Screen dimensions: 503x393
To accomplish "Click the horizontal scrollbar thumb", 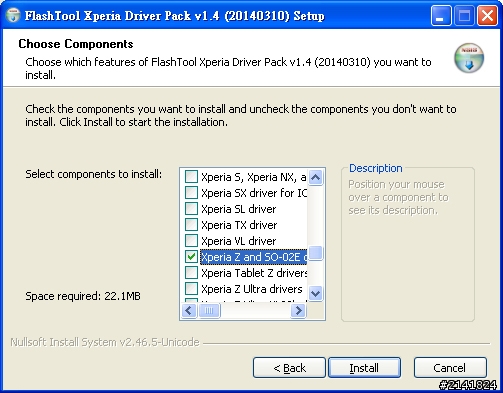I will 209,311.
